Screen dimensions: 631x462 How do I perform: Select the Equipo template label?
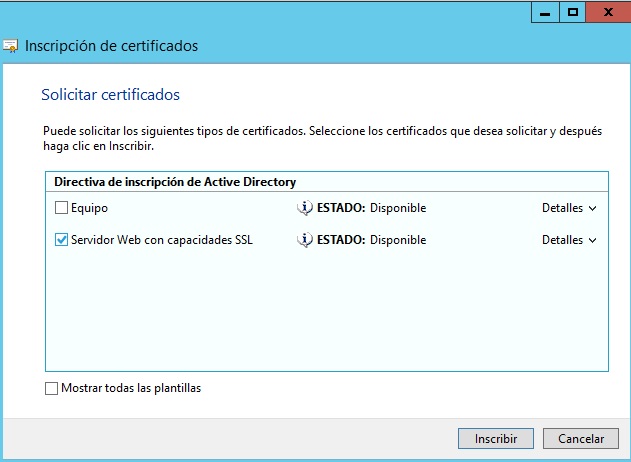89,208
